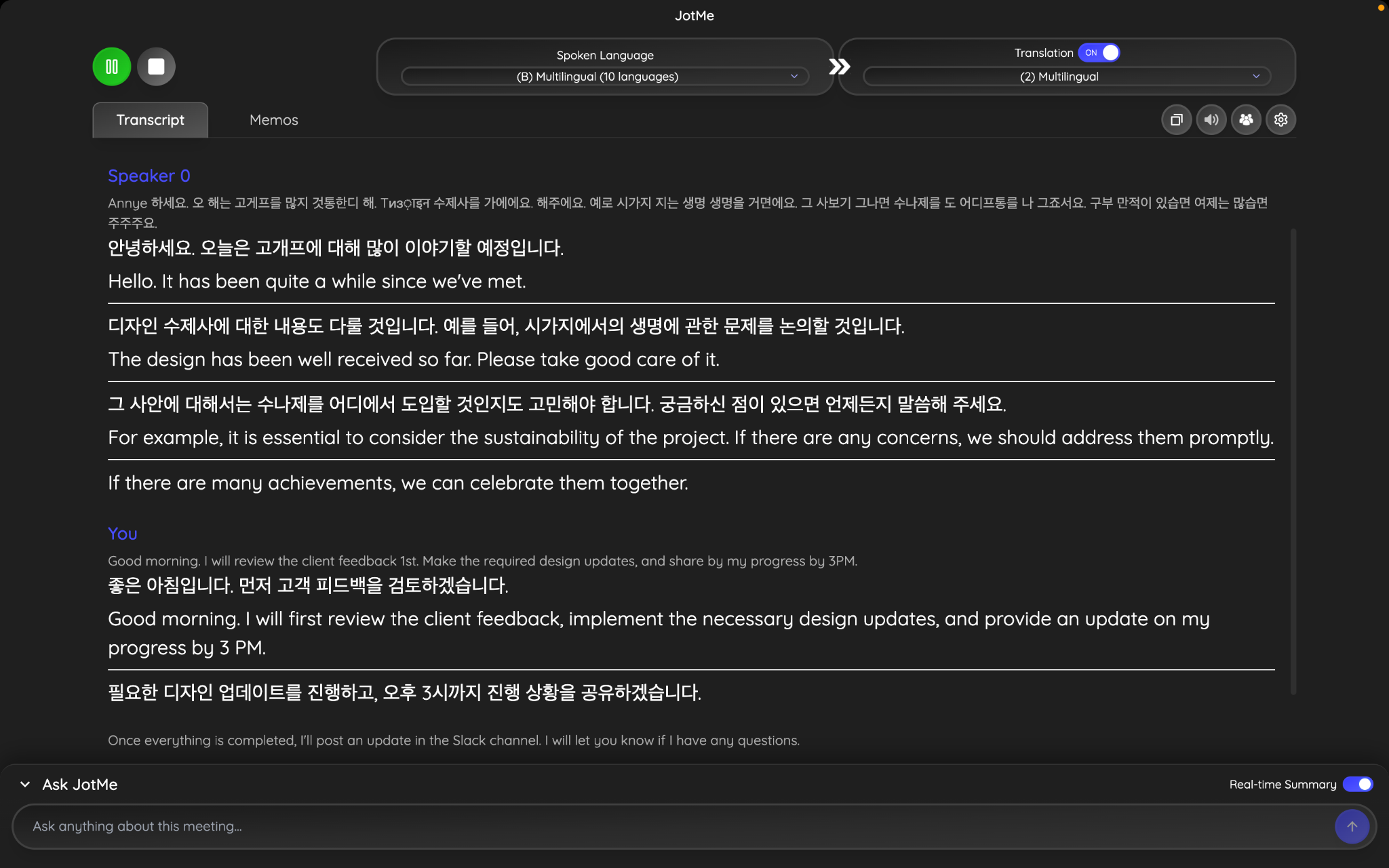Viewport: 1389px width, 868px height.
Task: Click the speaker audio icon
Action: pos(1211,120)
